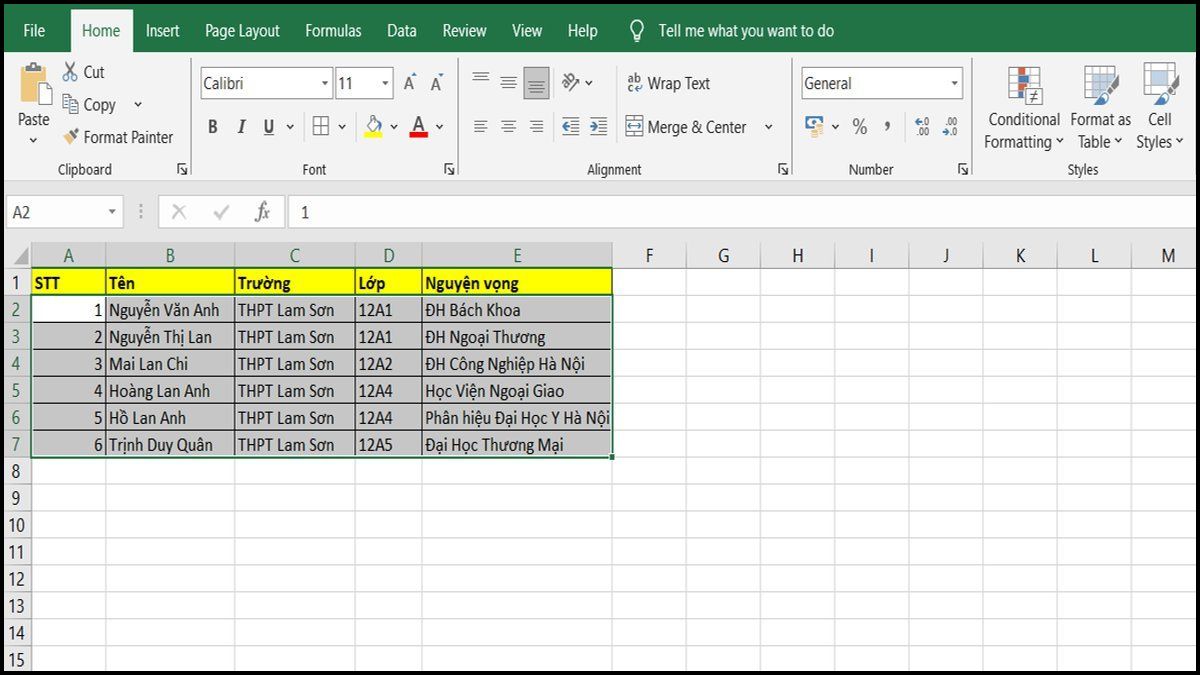
Task: Decrease decimal places
Action: click(949, 127)
